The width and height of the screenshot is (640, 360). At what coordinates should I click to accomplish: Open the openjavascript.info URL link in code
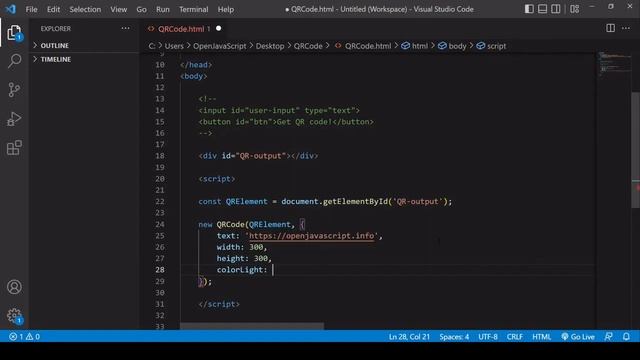click(x=311, y=236)
